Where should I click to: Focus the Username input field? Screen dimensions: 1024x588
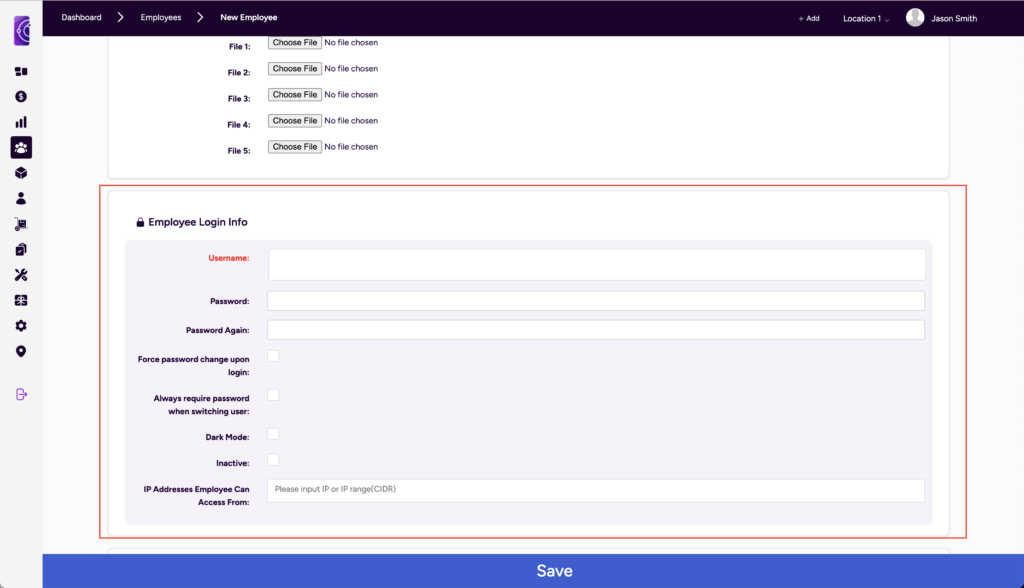pos(596,265)
